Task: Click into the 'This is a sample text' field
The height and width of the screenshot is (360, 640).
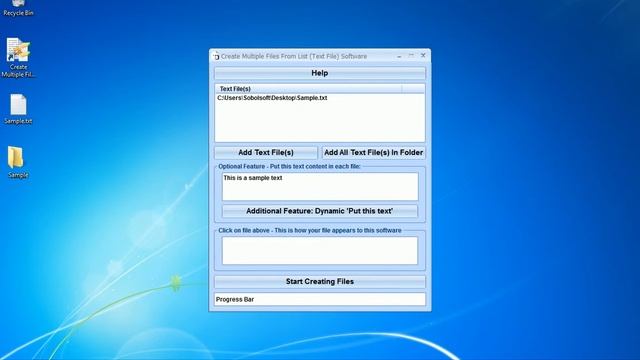Action: 320,187
